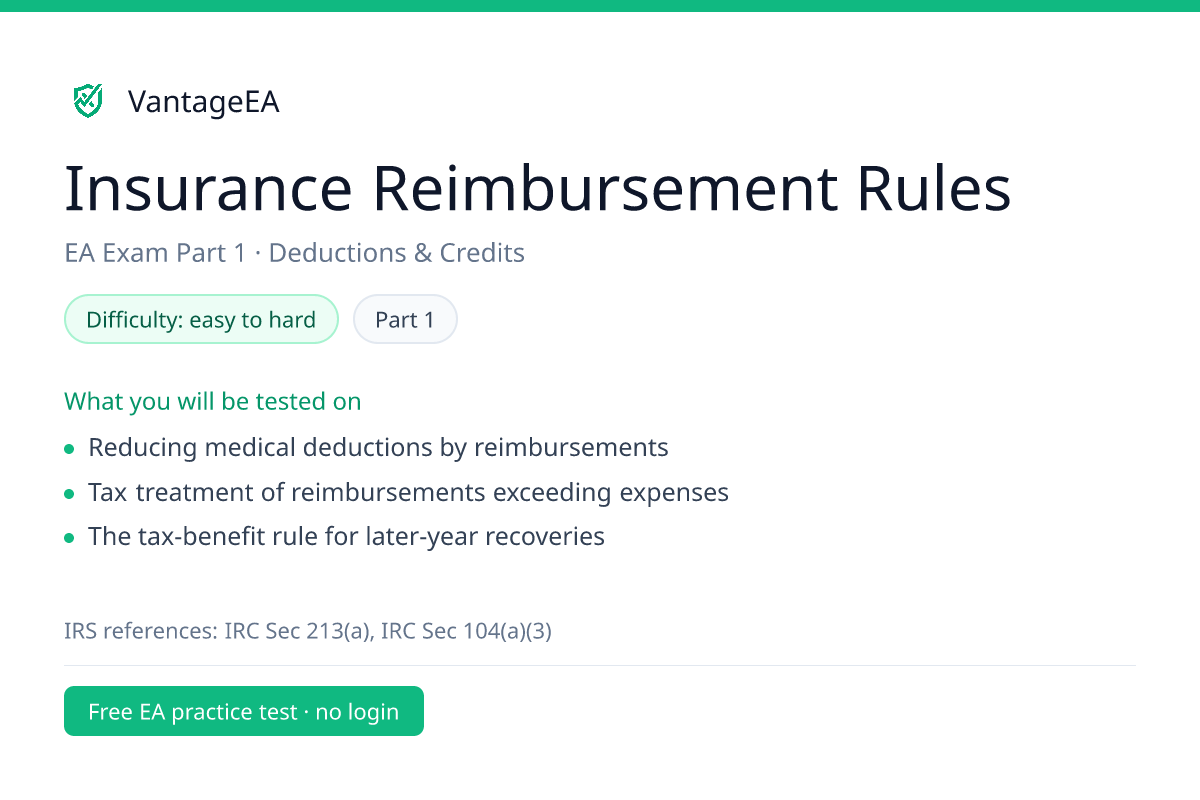Viewport: 1200px width, 800px height.
Task: Click the IRC Sec 104(a)(3) reference
Action: [466, 631]
